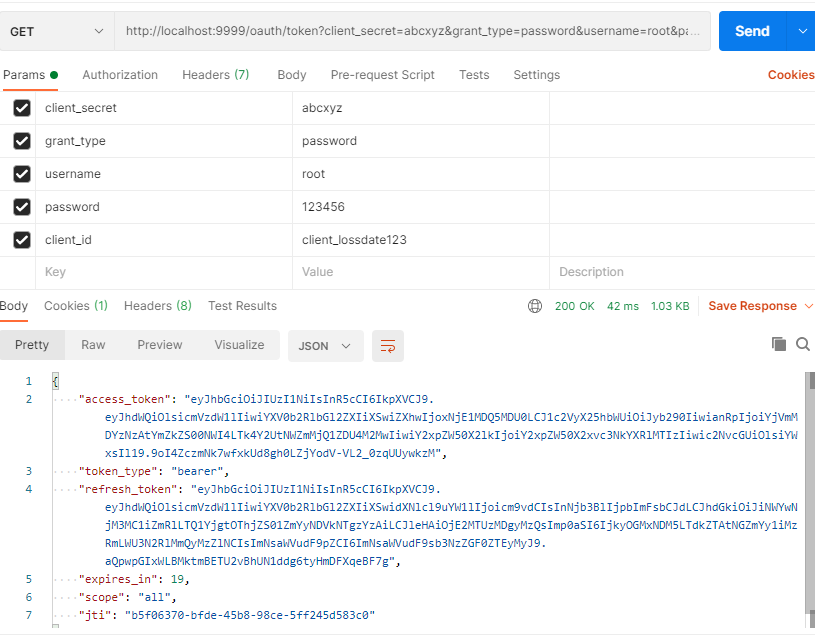Viewport: 815px width, 636px height.
Task: Select the Params tab
Action: click(x=30, y=75)
